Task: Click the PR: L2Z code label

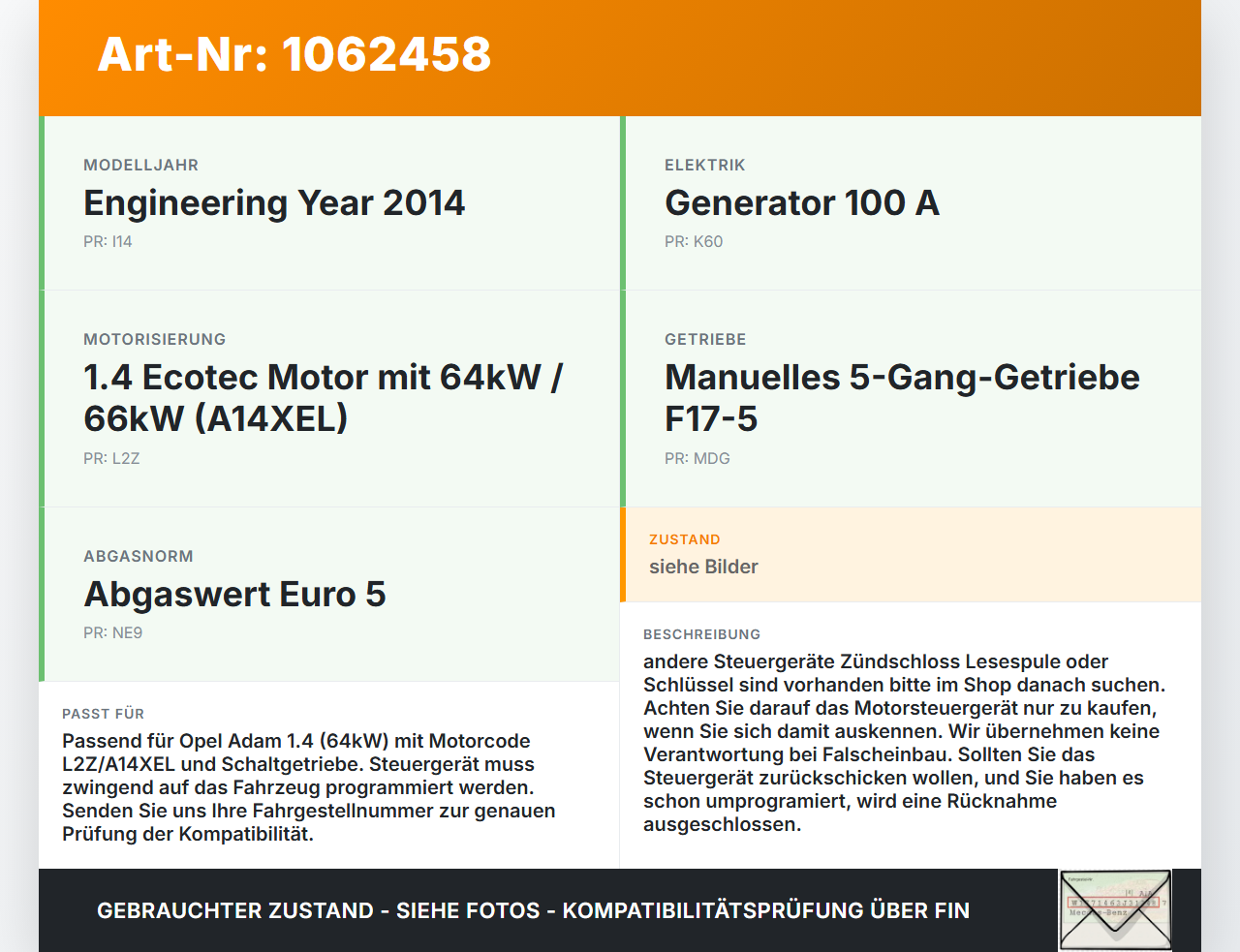Action: click(x=111, y=458)
